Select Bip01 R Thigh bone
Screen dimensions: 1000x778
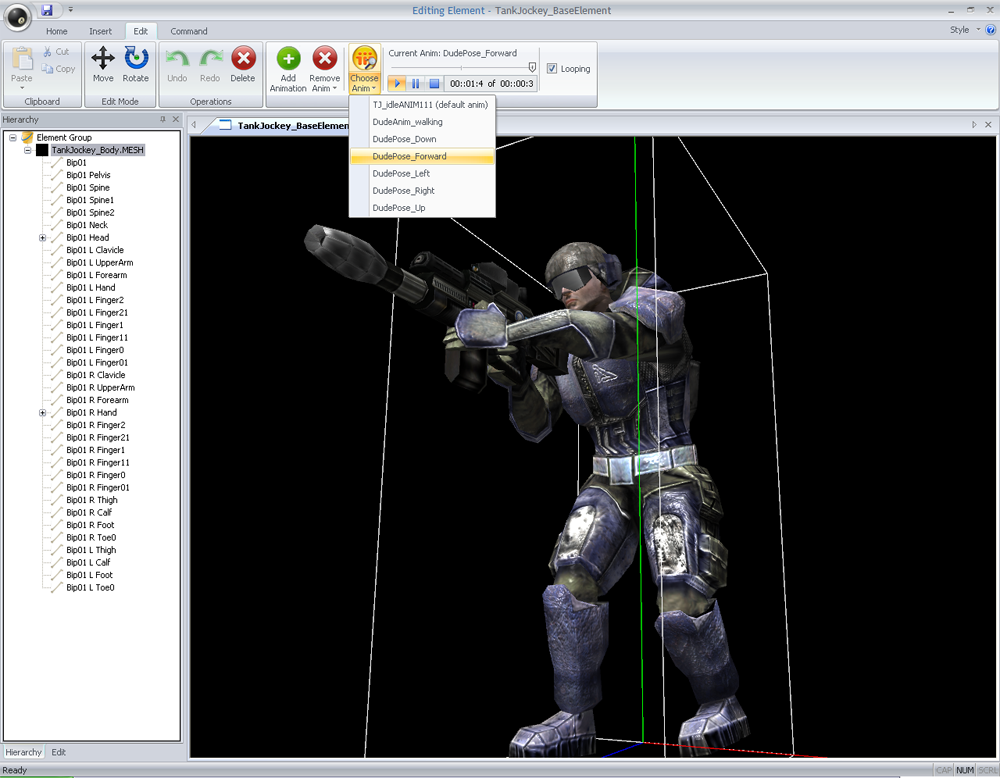92,500
